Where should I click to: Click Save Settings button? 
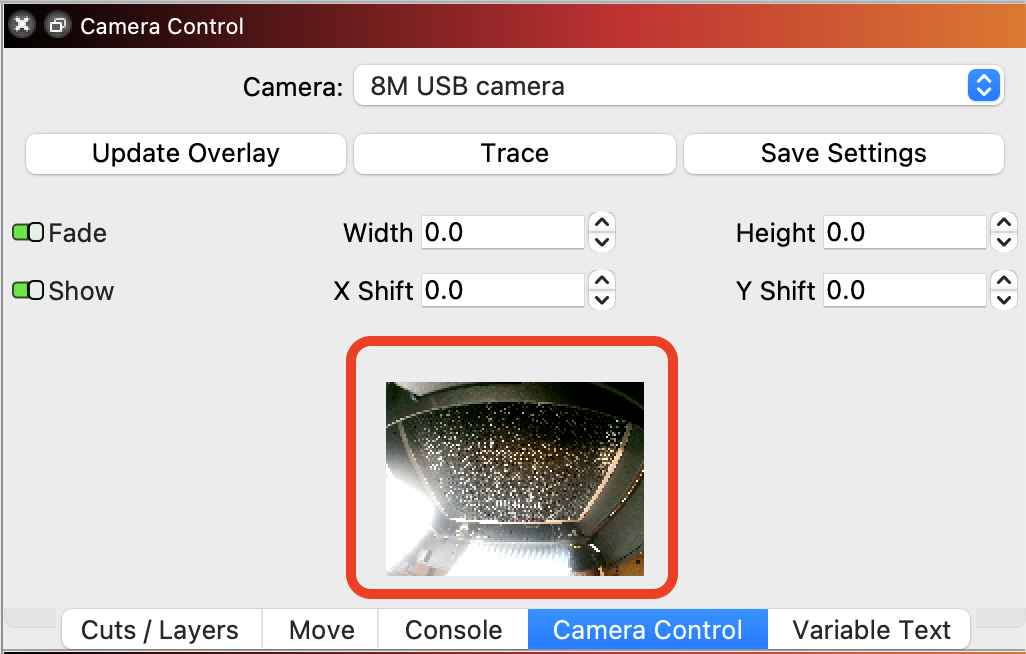point(843,154)
